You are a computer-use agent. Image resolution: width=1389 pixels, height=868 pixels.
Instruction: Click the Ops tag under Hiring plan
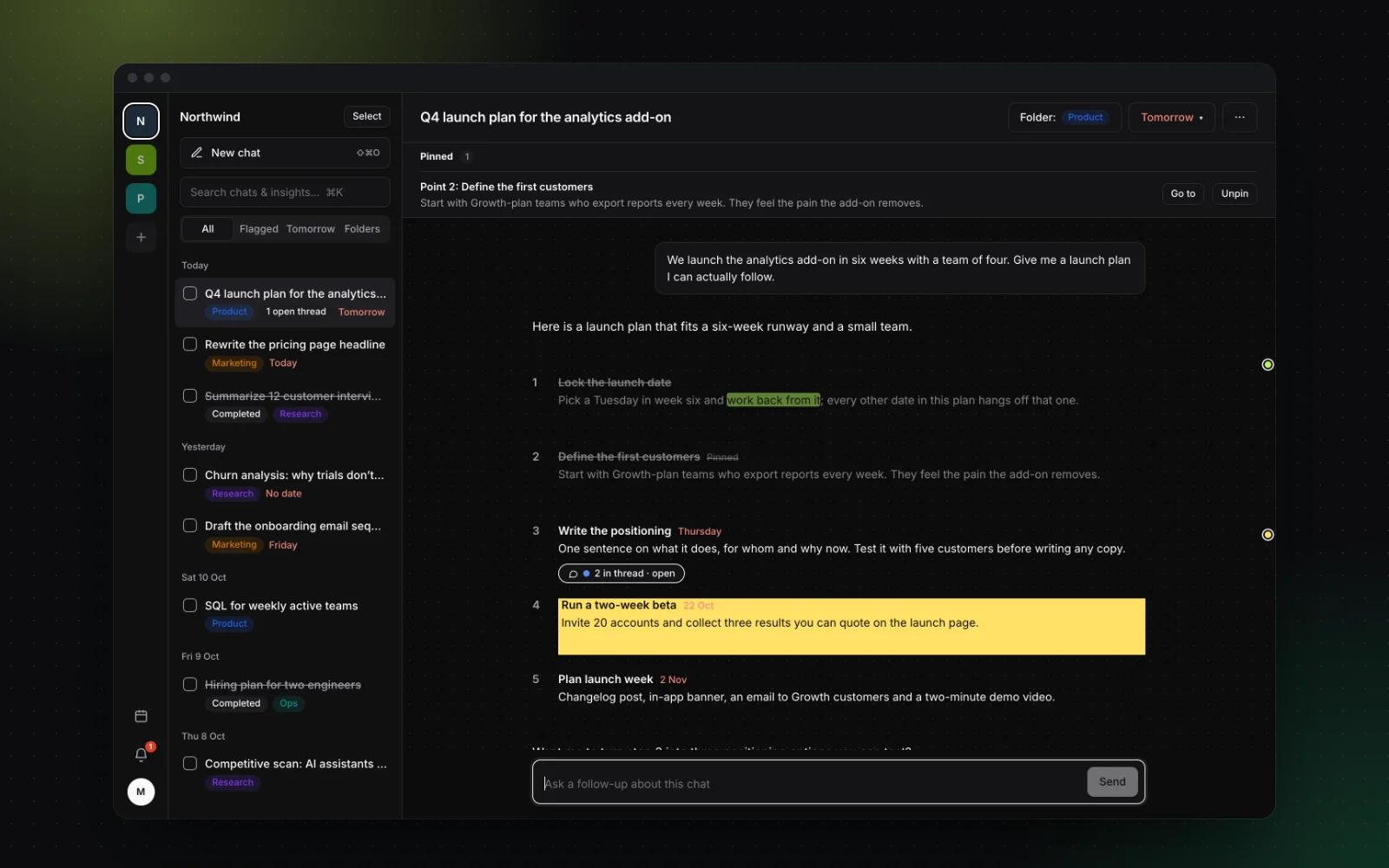(289, 704)
